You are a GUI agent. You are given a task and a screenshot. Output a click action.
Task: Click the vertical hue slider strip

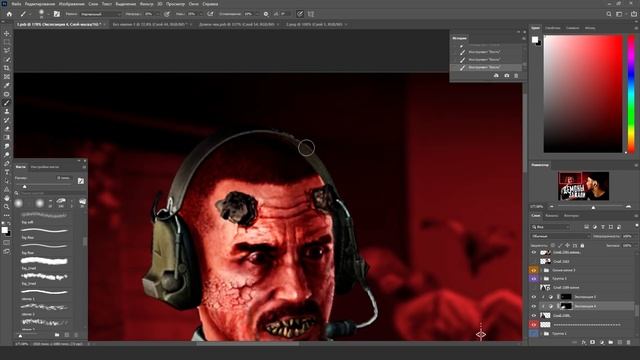point(631,94)
